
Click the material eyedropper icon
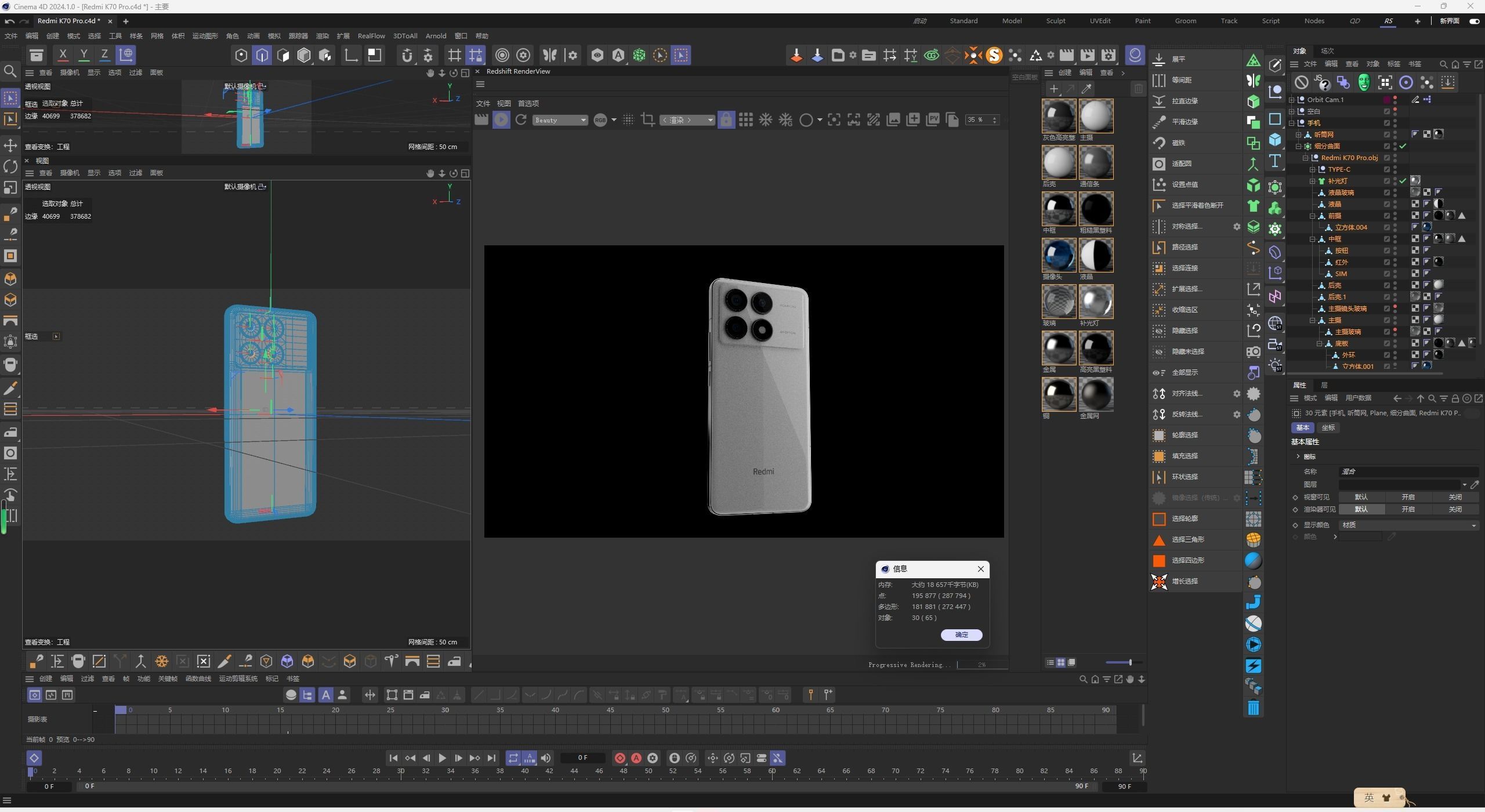pos(1086,89)
